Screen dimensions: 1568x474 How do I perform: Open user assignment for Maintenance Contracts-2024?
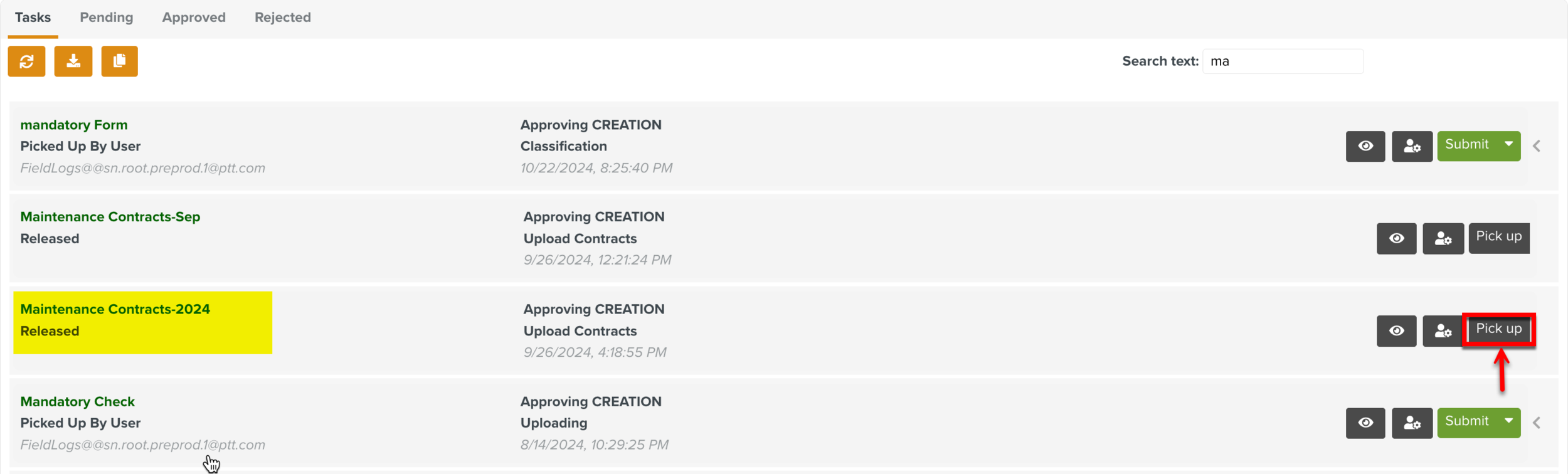tap(1442, 330)
